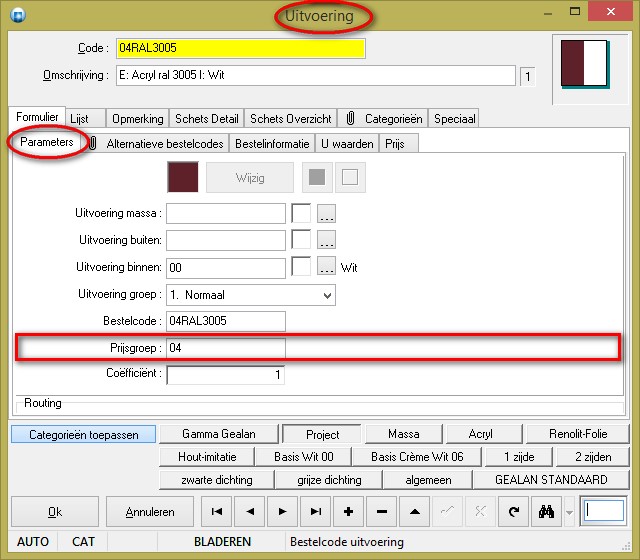Click the gray square color button
The width and height of the screenshot is (640, 560).
pos(317,178)
